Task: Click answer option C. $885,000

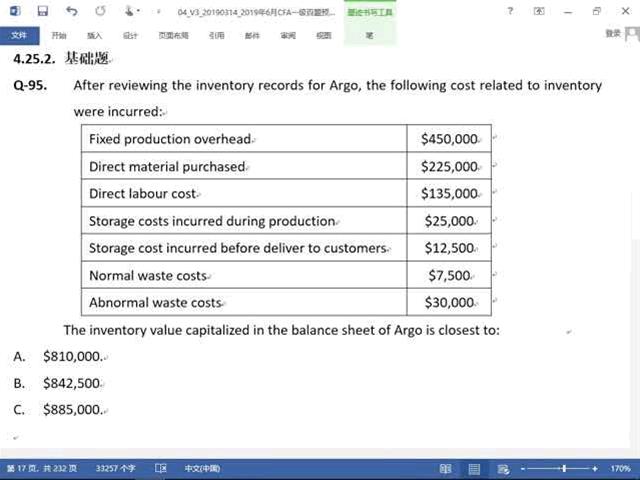Action: pyautogui.click(x=59, y=409)
